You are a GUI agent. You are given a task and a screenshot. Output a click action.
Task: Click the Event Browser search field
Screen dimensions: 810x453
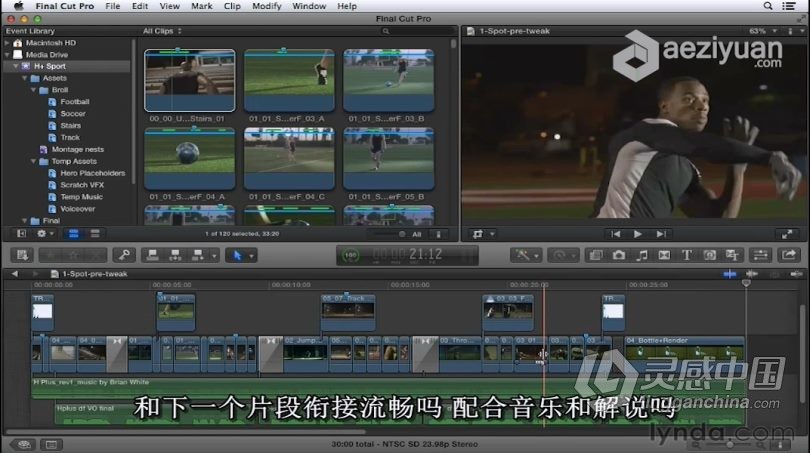pyautogui.click(x=417, y=31)
